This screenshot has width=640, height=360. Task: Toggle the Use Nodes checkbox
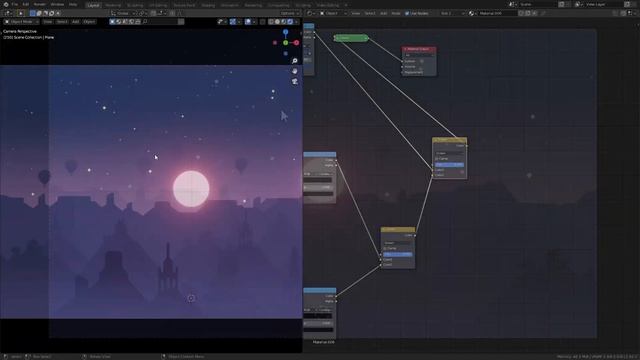coord(407,13)
